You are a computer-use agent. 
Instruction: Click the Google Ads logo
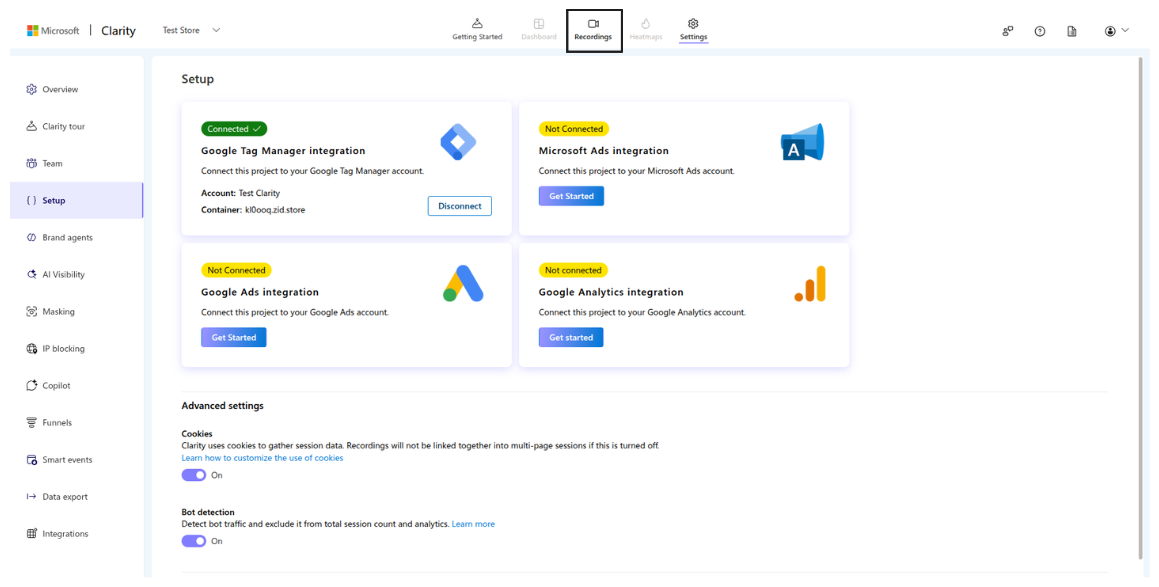point(463,283)
